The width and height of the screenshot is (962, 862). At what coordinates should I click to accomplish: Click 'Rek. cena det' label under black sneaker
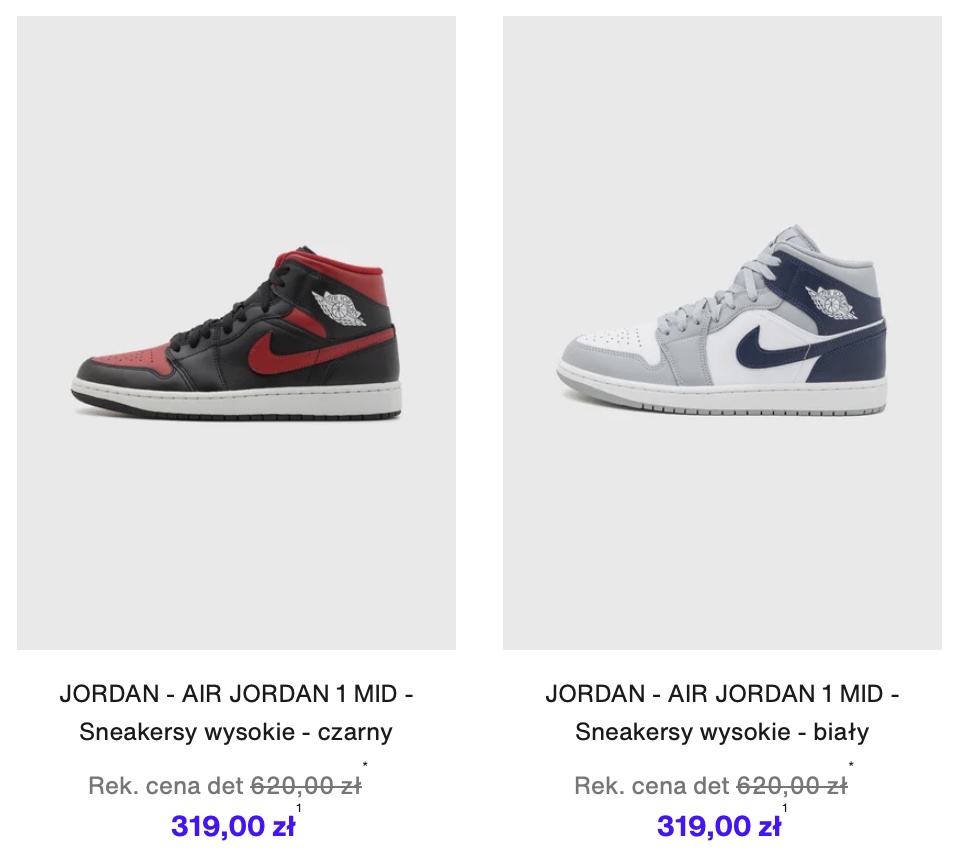[x=166, y=786]
